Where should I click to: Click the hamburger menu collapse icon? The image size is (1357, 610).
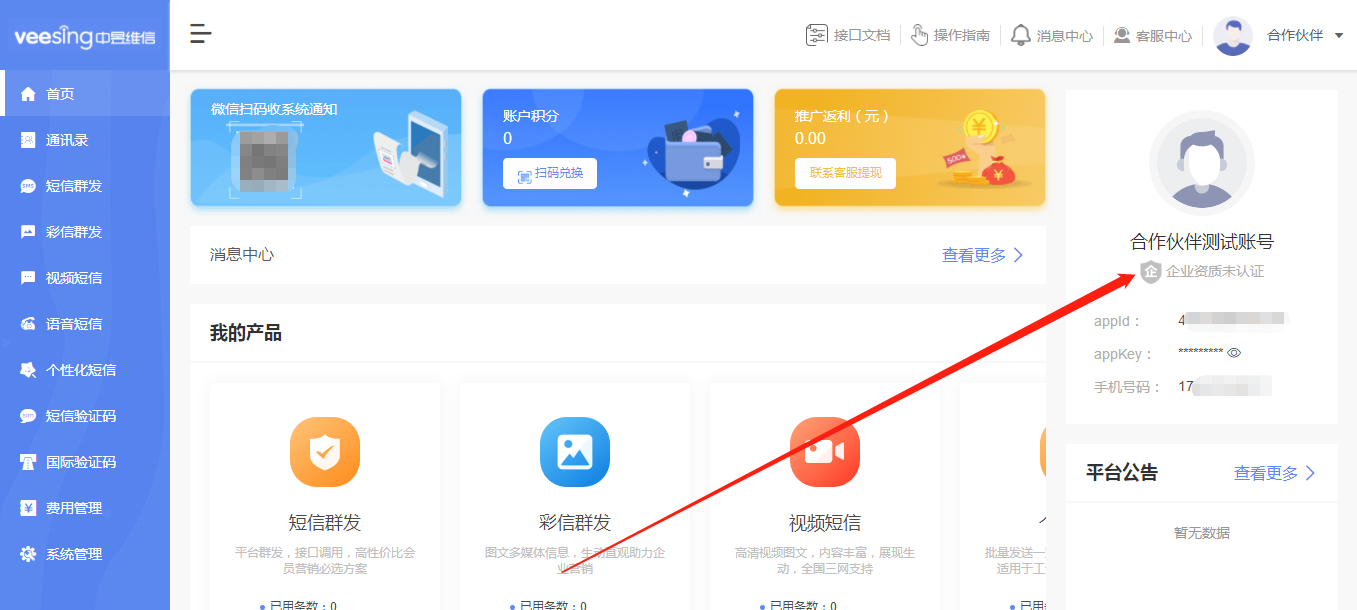point(201,34)
